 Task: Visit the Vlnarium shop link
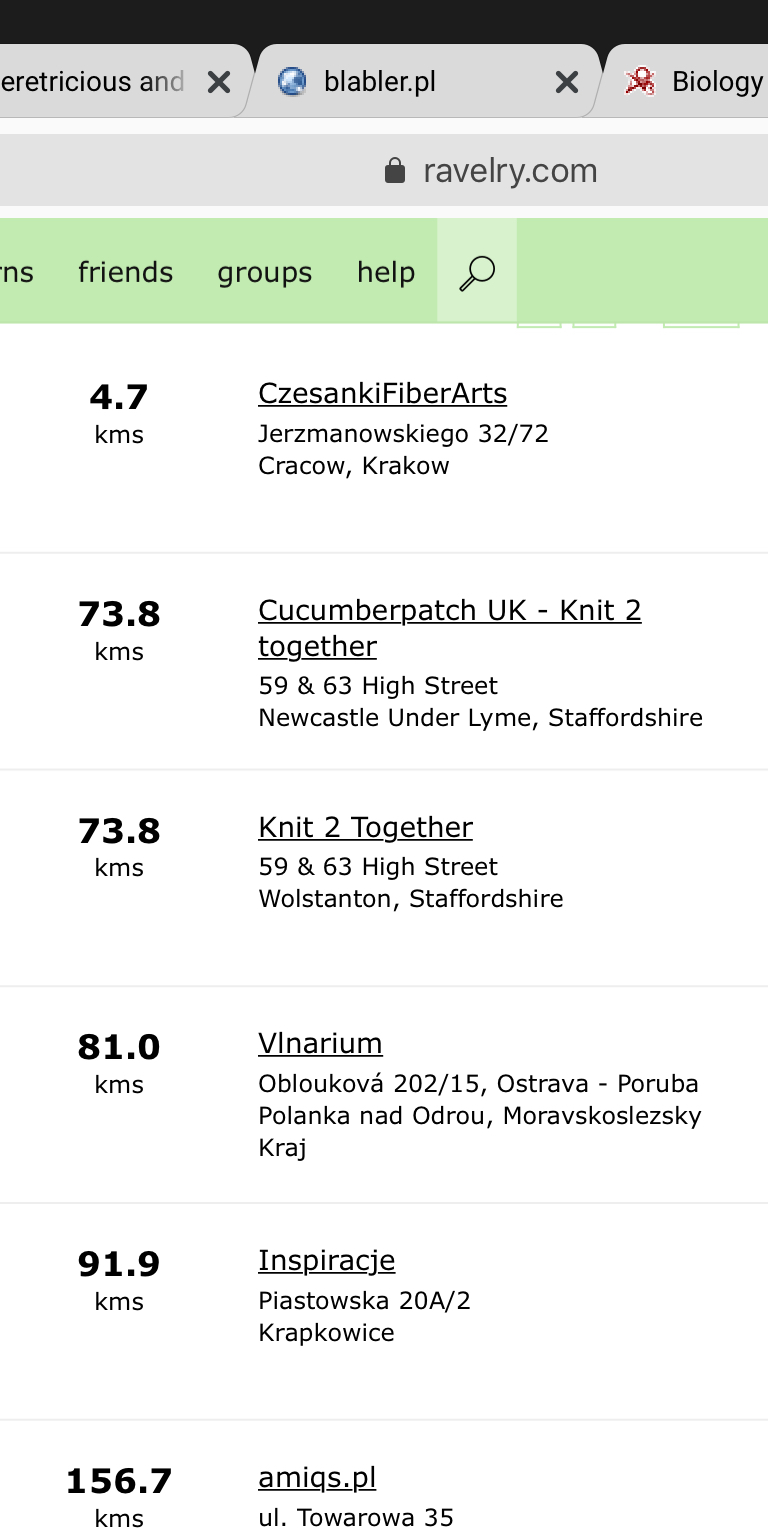tap(320, 1044)
